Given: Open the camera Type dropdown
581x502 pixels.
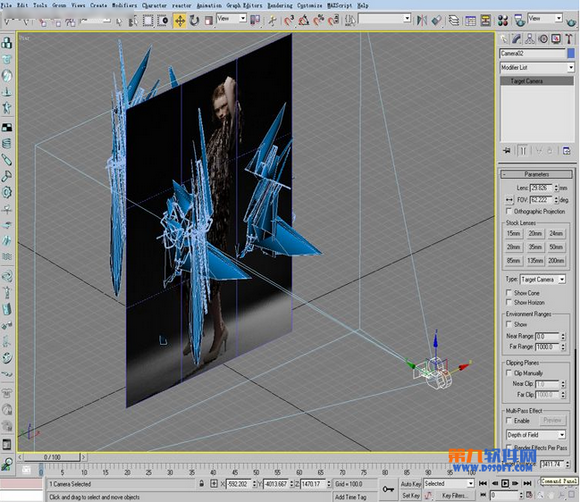Looking at the screenshot, I should tap(543, 279).
